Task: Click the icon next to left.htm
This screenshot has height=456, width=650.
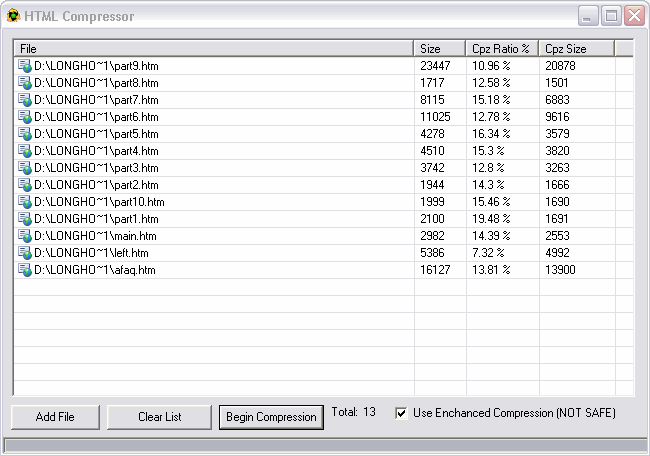Action: pos(25,252)
